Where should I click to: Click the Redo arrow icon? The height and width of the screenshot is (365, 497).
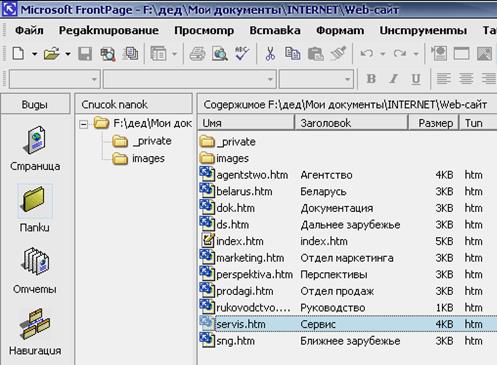click(400, 53)
